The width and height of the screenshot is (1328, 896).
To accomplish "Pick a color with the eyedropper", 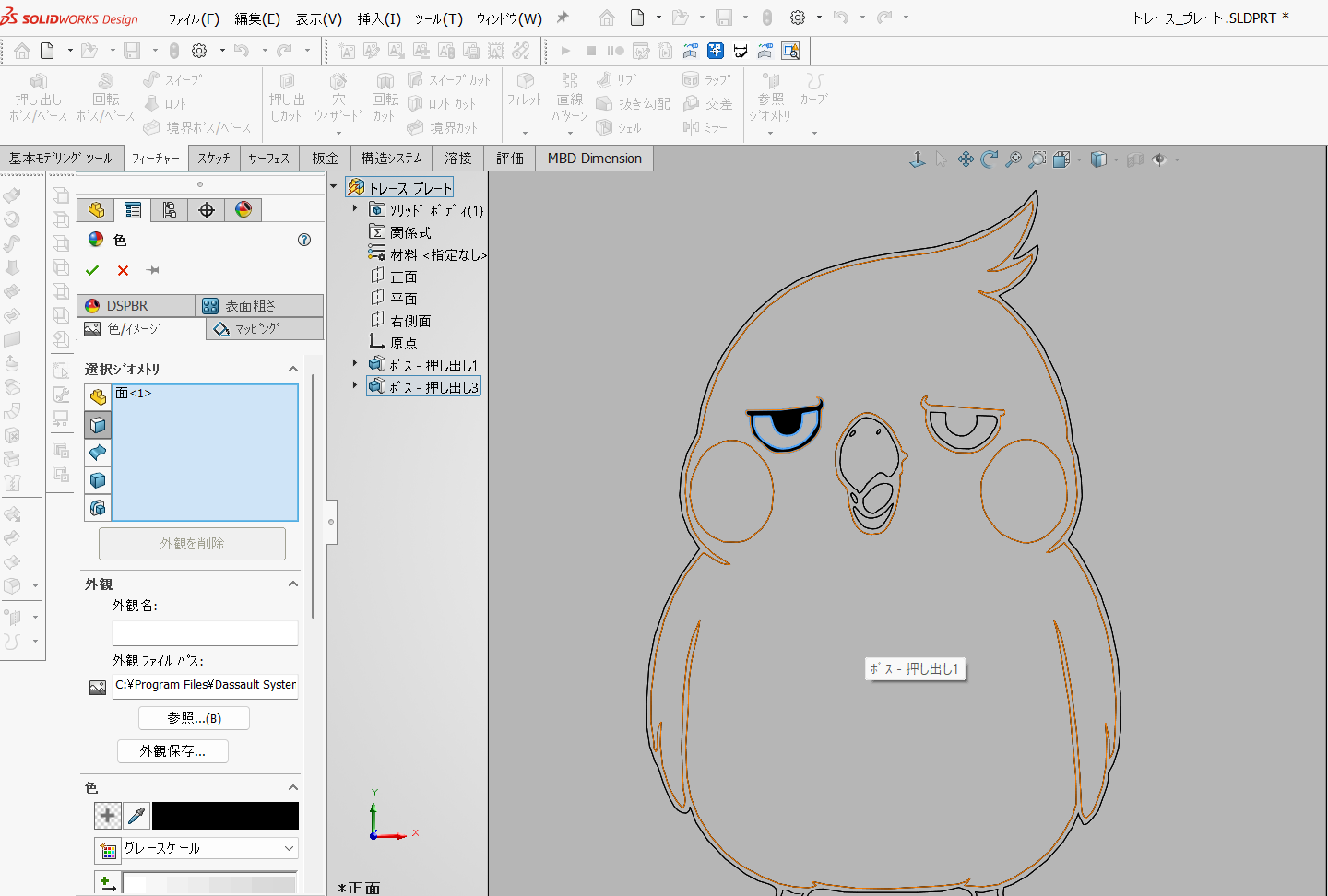I will pyautogui.click(x=136, y=815).
